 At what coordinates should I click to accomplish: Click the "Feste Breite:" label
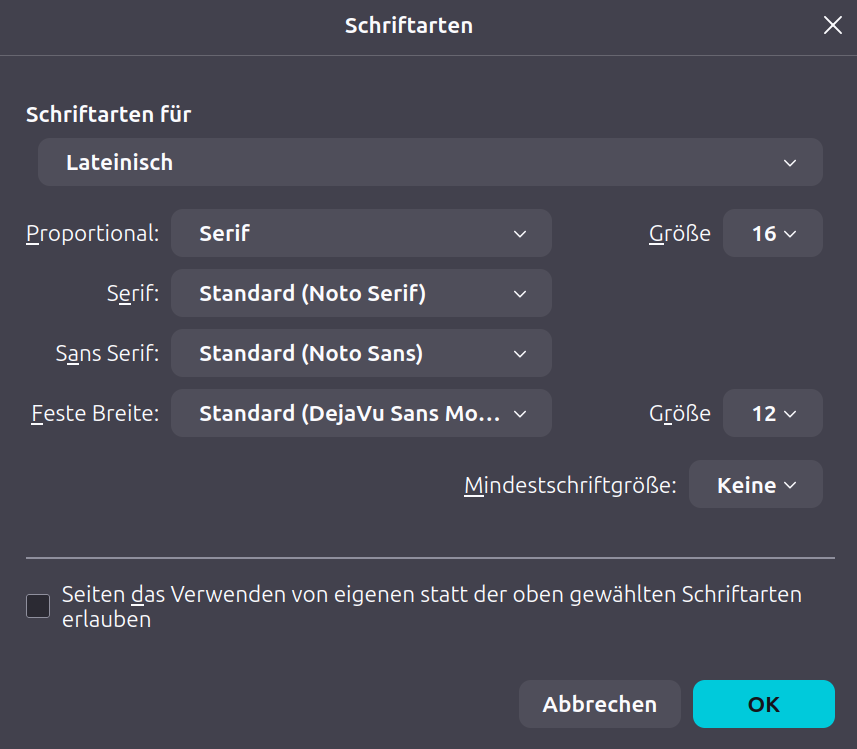95,414
